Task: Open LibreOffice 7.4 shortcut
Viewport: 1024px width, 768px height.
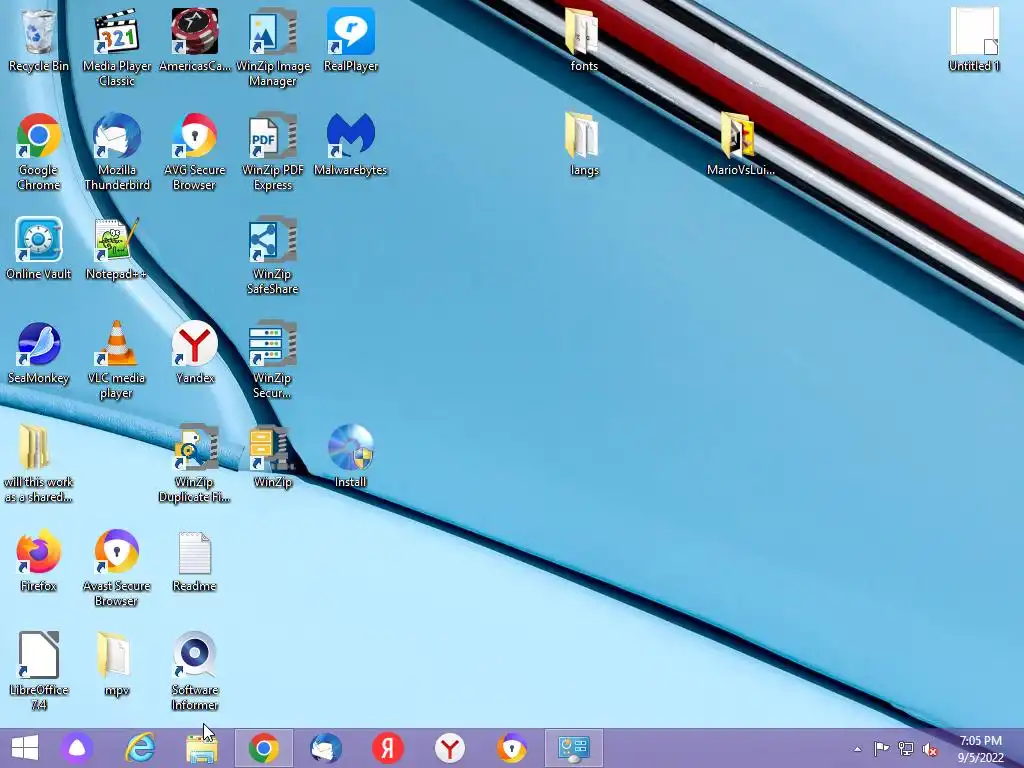Action: point(38,671)
